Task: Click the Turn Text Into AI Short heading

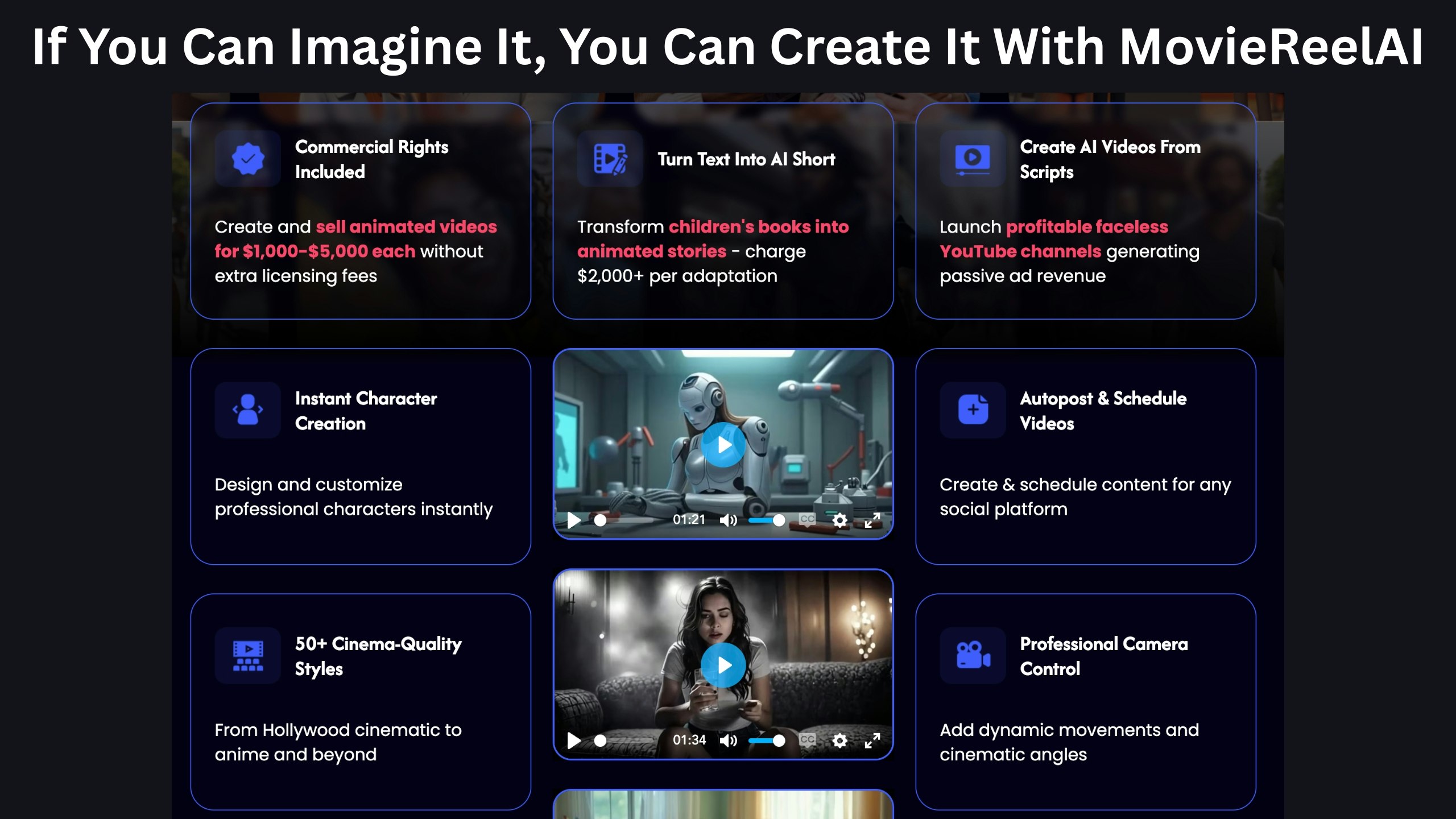Action: (746, 159)
